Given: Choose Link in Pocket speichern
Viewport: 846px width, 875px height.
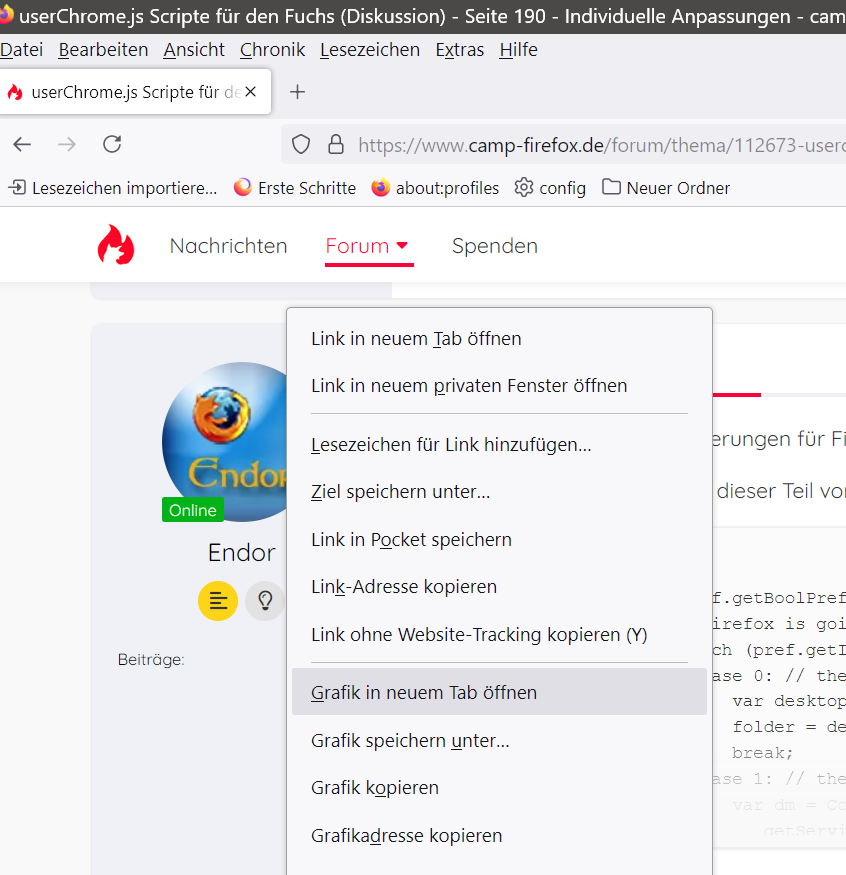Looking at the screenshot, I should pos(499,540).
